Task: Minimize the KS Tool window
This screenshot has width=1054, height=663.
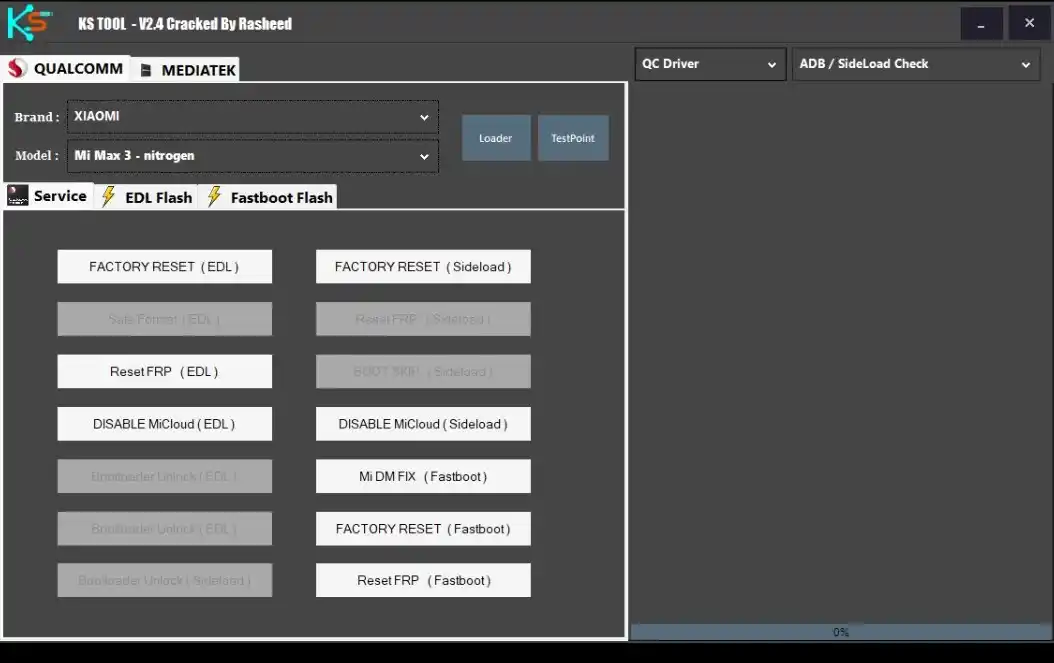Action: [x=981, y=24]
